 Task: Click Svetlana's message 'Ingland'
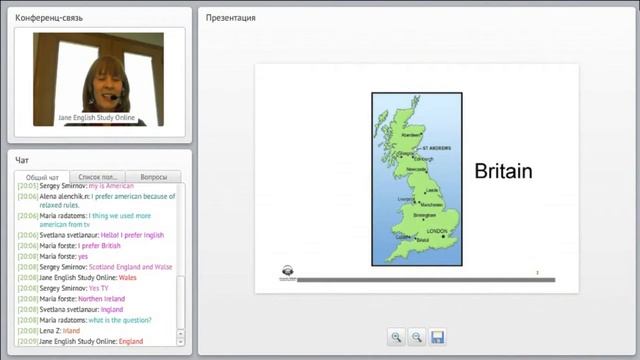112,309
